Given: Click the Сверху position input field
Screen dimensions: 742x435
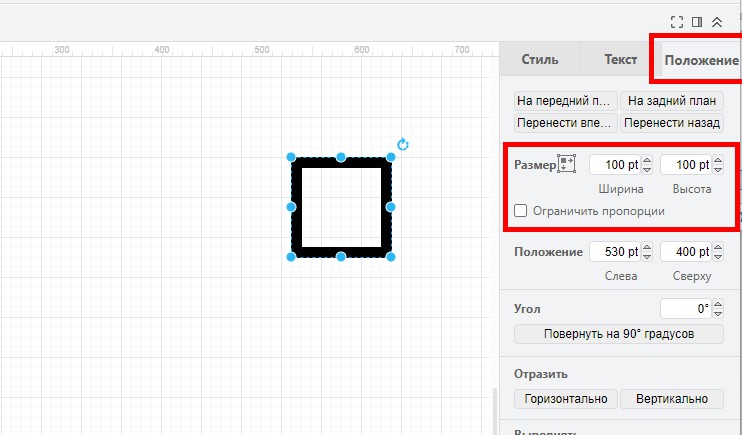Looking at the screenshot, I should coord(685,252).
